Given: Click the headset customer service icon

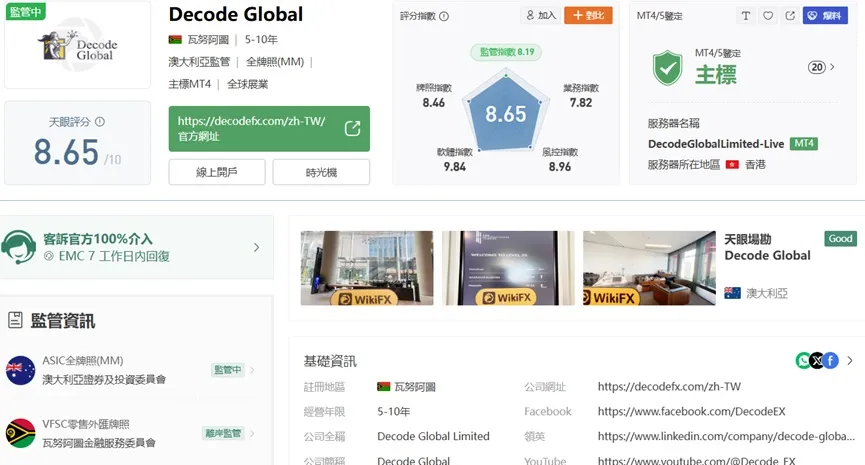Looking at the screenshot, I should (18, 247).
